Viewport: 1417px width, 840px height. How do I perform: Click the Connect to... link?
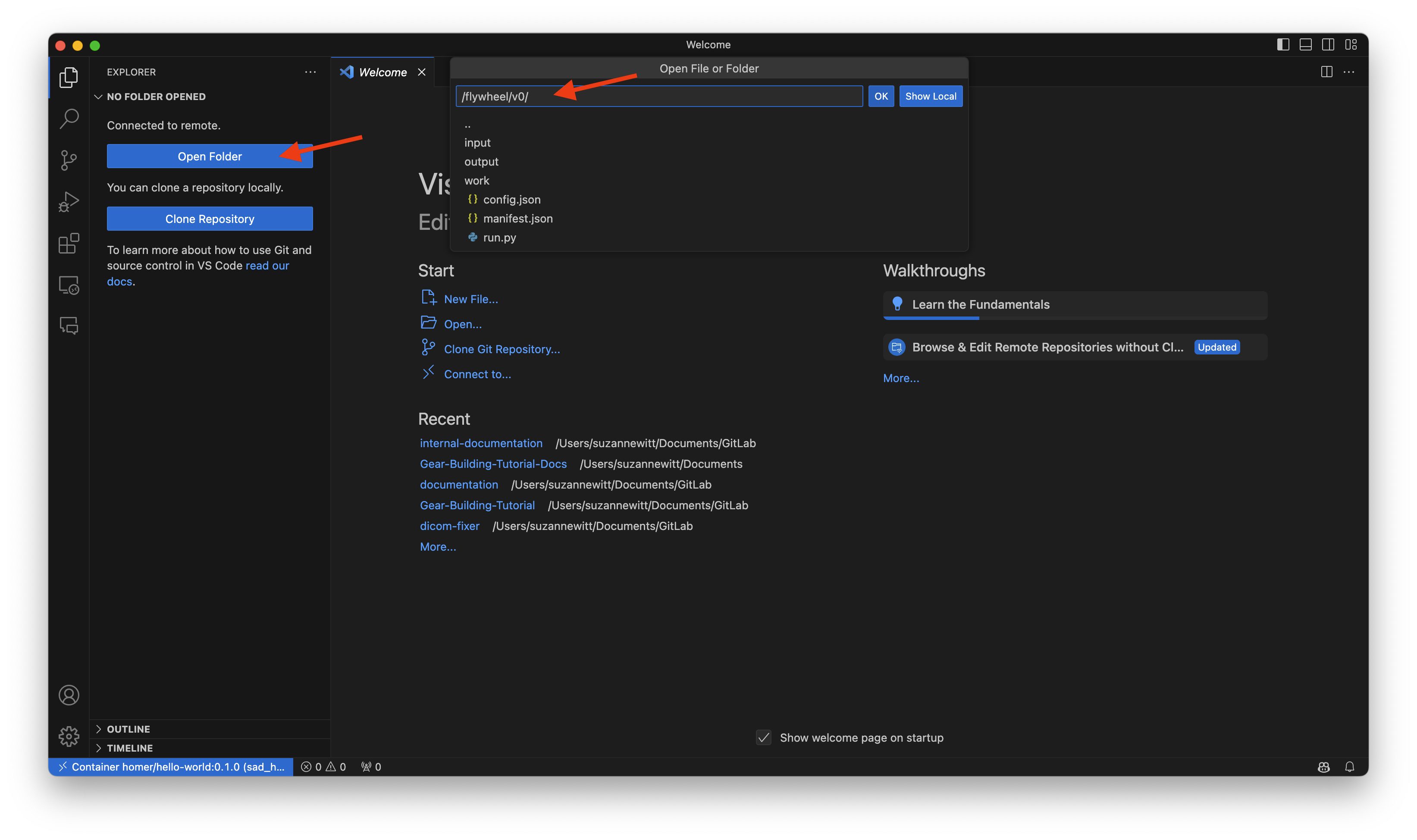tap(478, 374)
